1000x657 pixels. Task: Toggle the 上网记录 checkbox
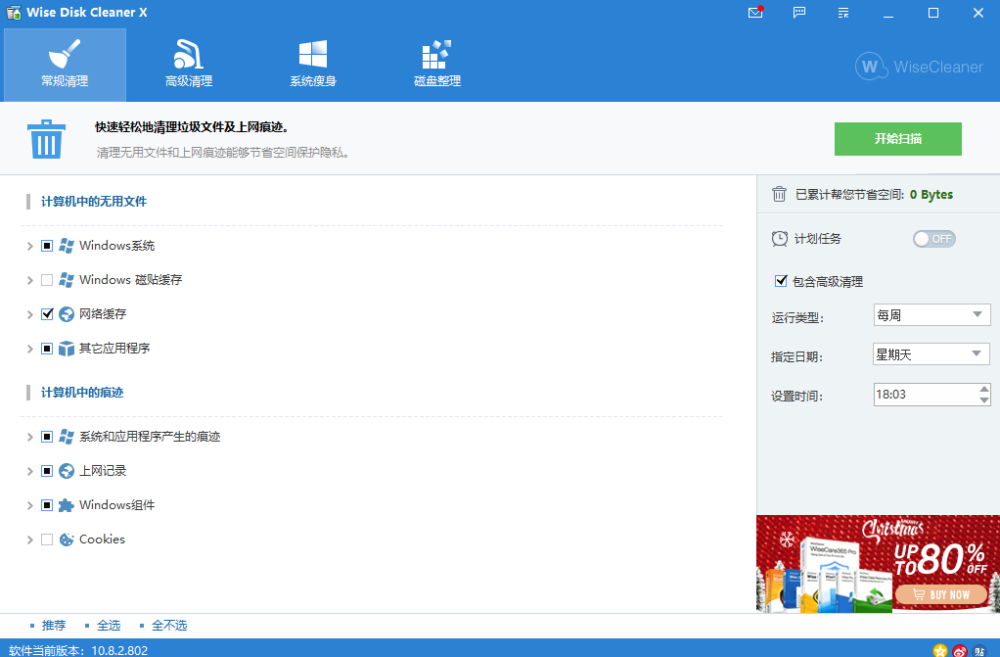point(47,471)
